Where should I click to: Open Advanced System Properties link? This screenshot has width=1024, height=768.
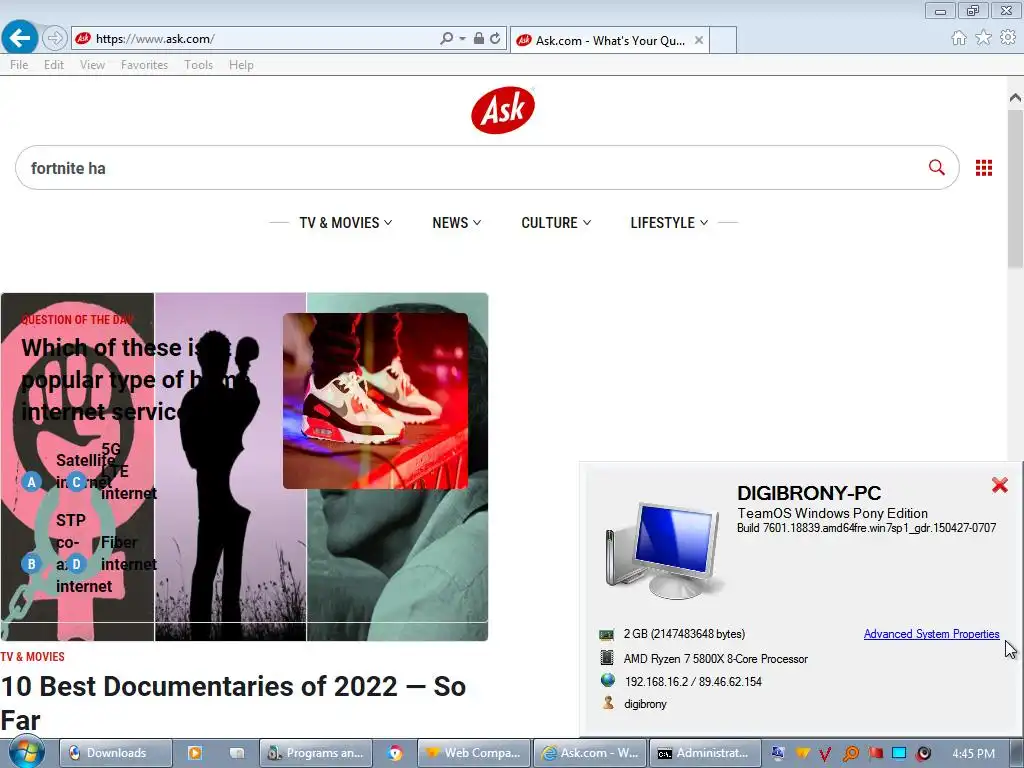931,634
